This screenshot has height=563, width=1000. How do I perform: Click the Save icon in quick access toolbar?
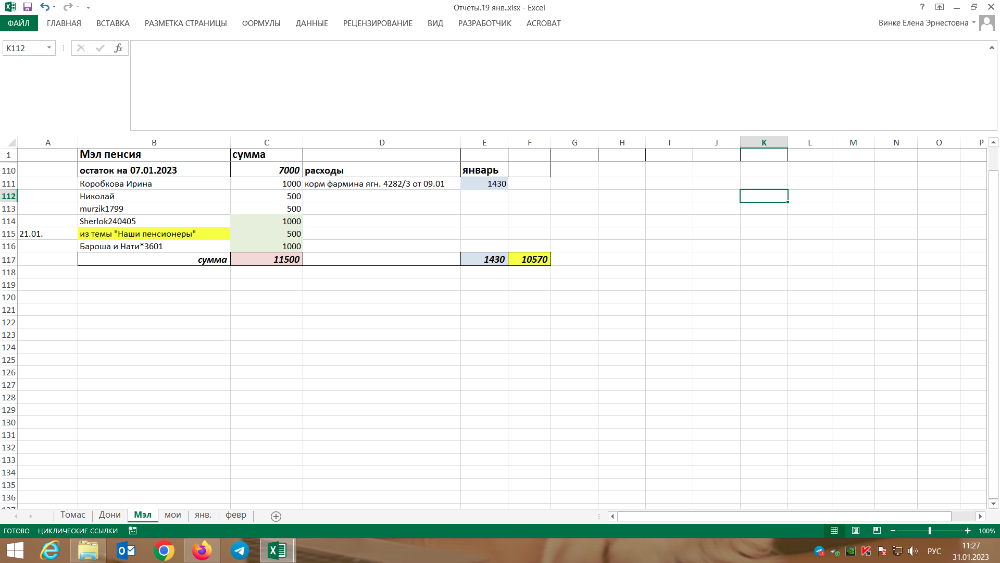coord(27,7)
